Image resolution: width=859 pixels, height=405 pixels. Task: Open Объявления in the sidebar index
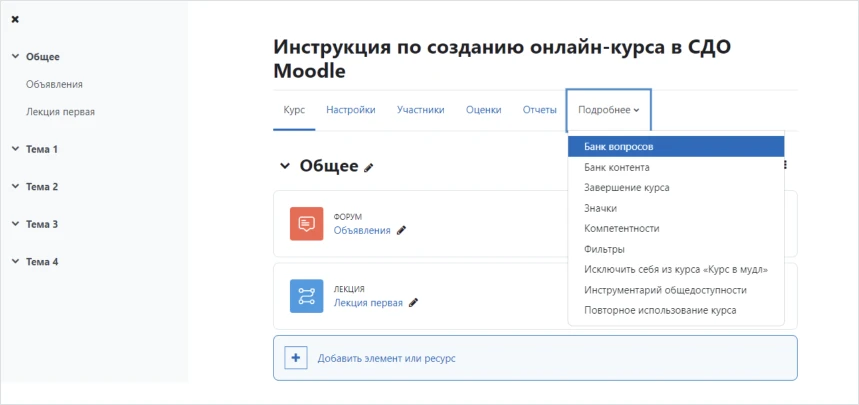click(54, 84)
